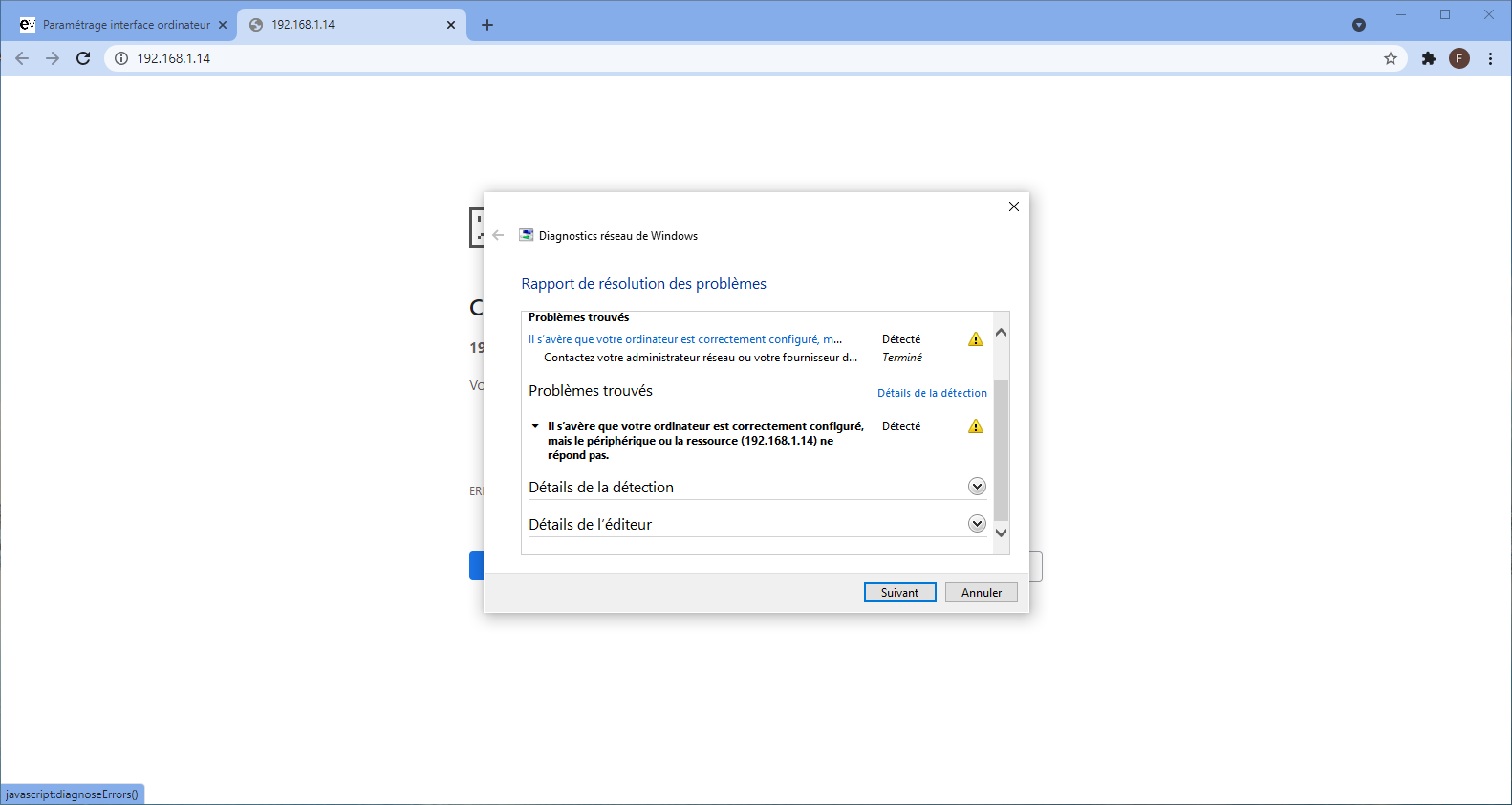Click the Annuler button
Screen dimensions: 1512x805
[x=981, y=593]
